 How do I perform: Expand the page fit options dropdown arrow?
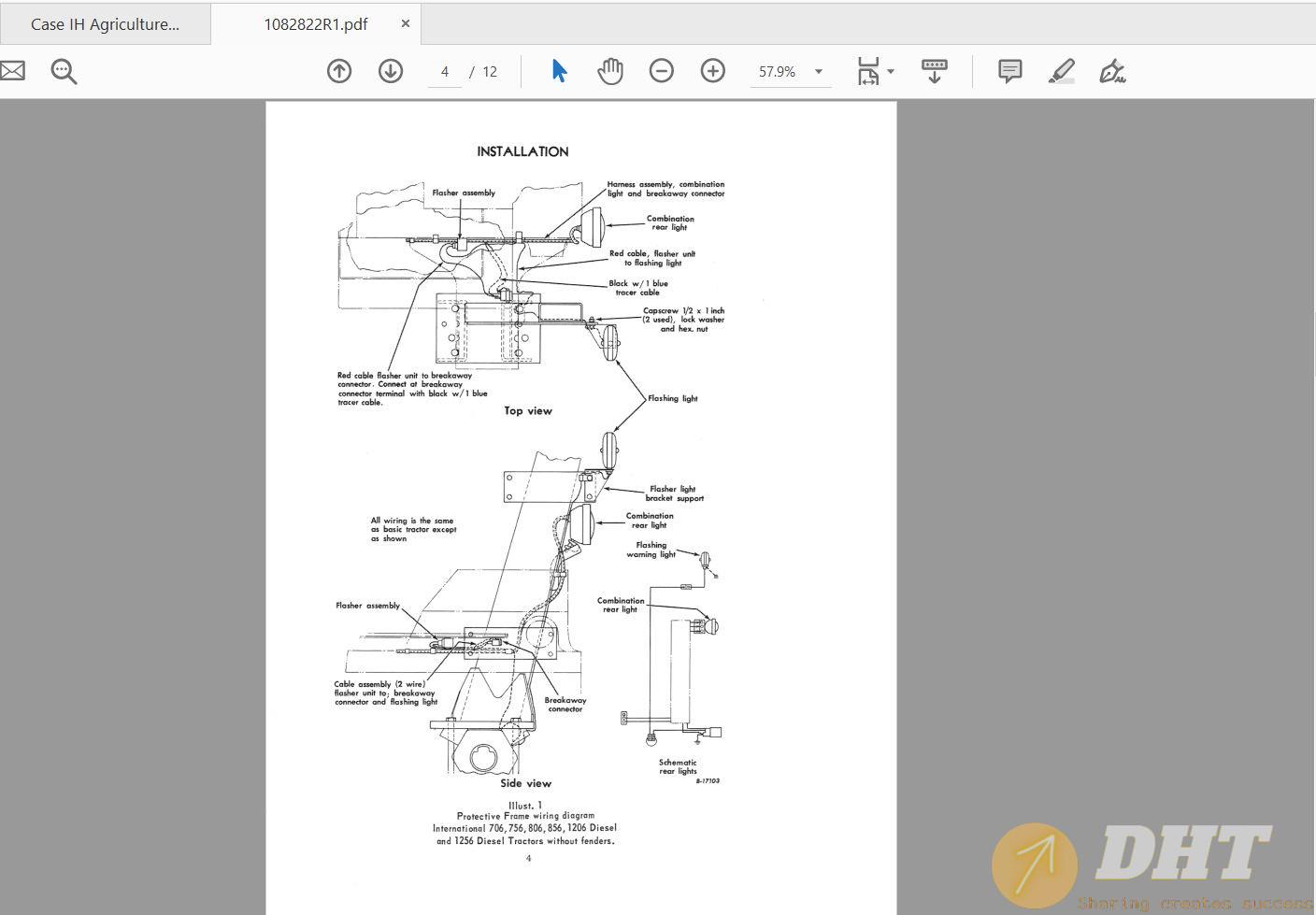click(x=891, y=71)
